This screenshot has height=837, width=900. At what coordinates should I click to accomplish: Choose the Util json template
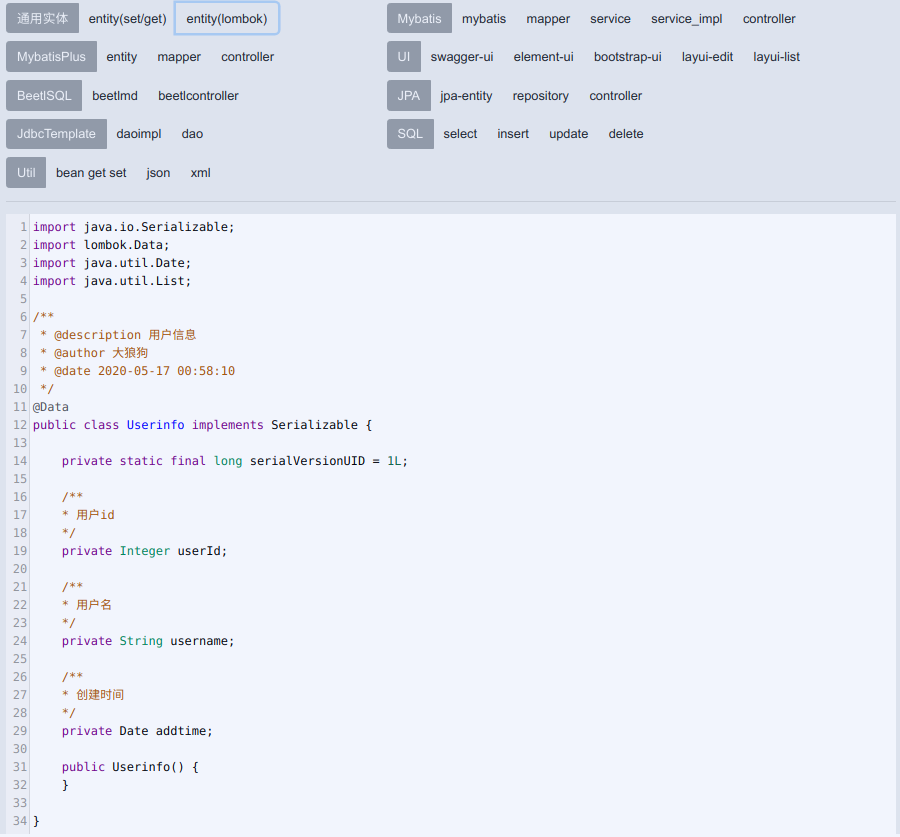(158, 173)
